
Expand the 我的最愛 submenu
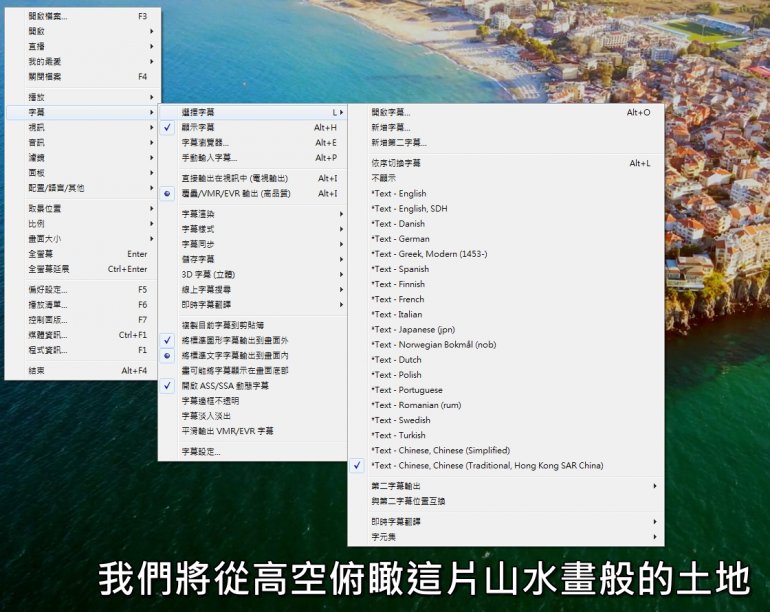(x=82, y=61)
